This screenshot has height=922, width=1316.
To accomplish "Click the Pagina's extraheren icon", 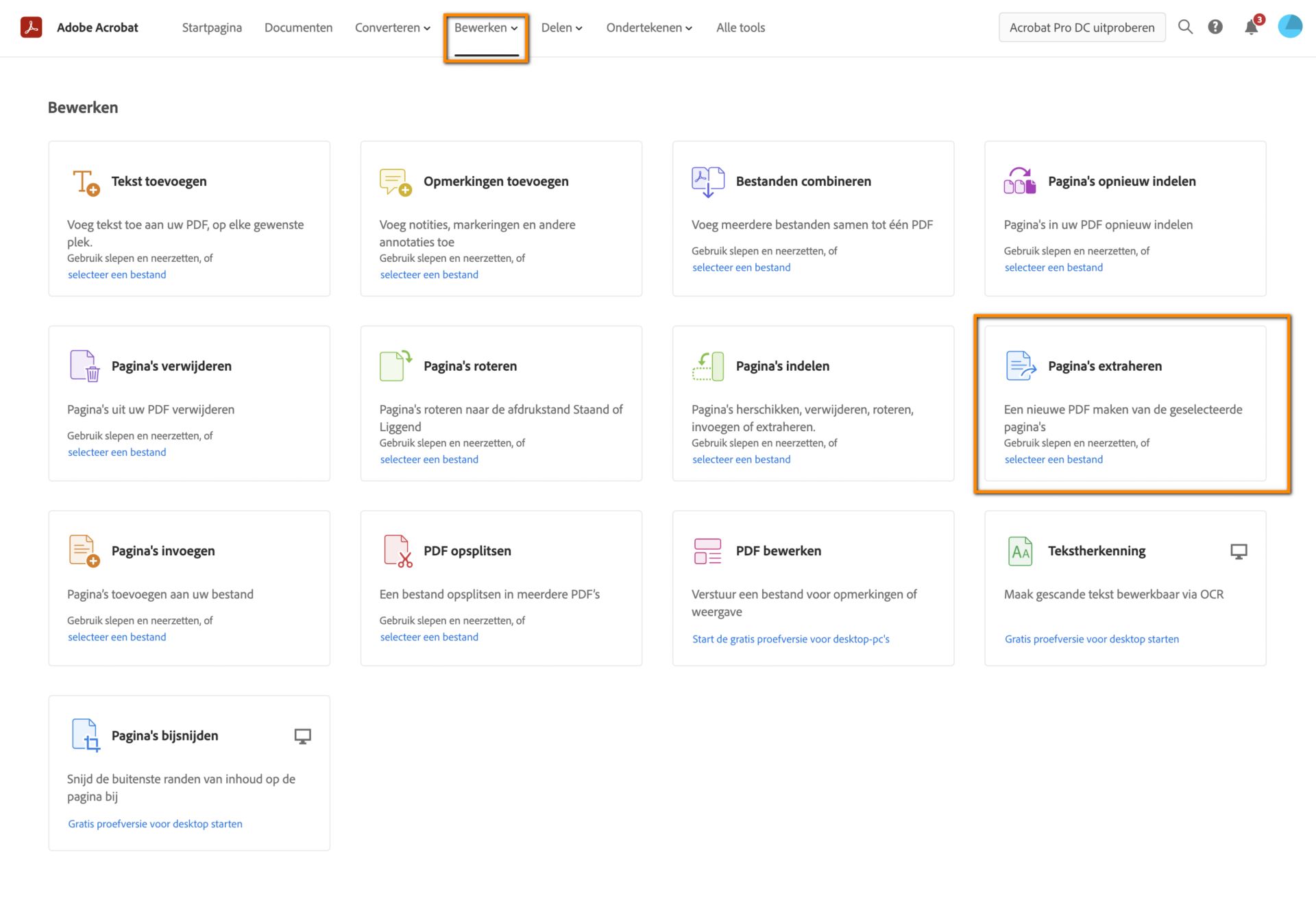I will point(1021,365).
